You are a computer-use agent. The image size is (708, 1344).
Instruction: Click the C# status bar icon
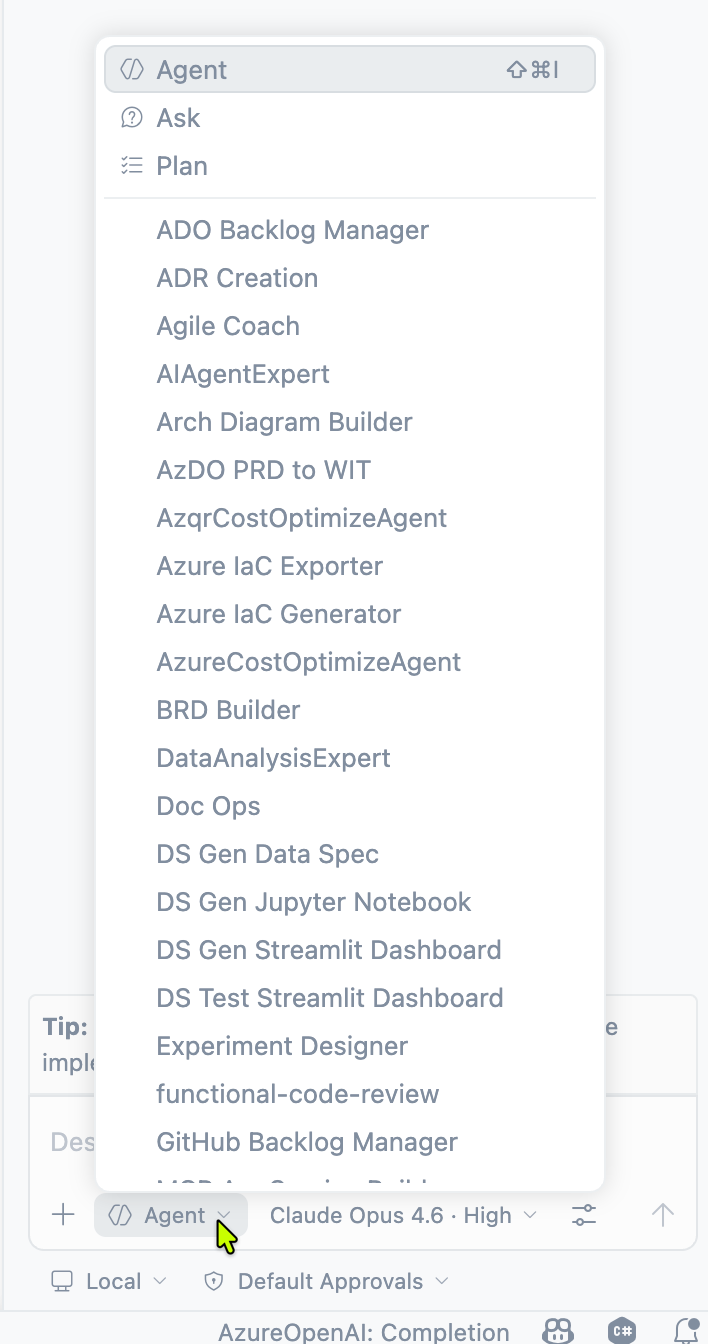point(623,1331)
